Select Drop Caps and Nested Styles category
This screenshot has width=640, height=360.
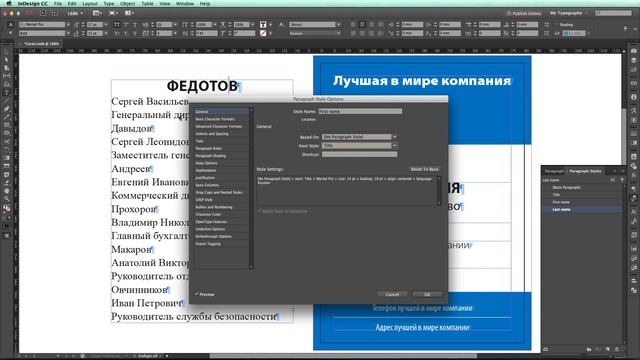(x=222, y=192)
